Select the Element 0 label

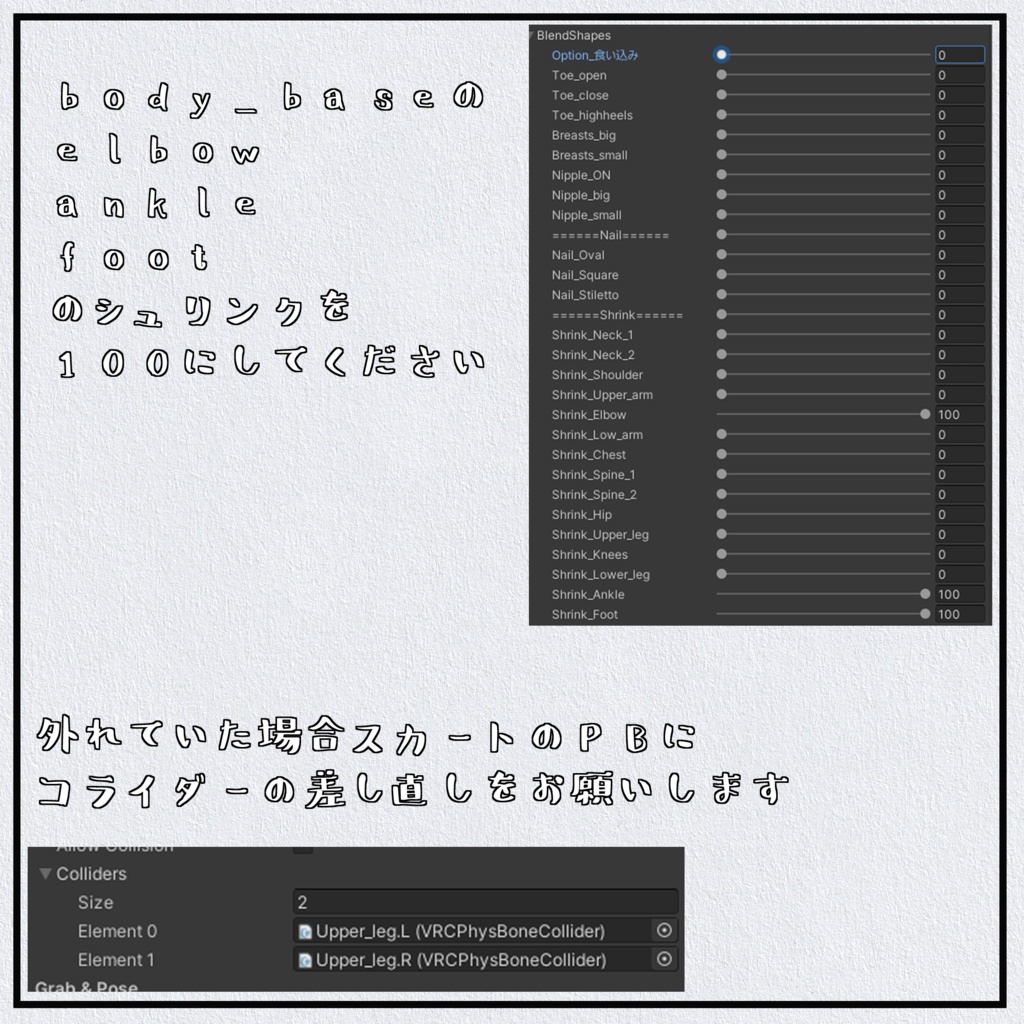(x=117, y=931)
